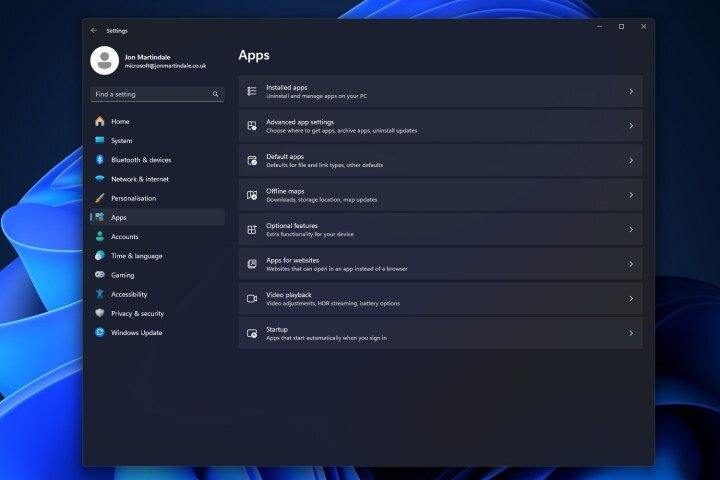720x480 pixels.
Task: Click the Privacy & security shield icon
Action: [100, 313]
